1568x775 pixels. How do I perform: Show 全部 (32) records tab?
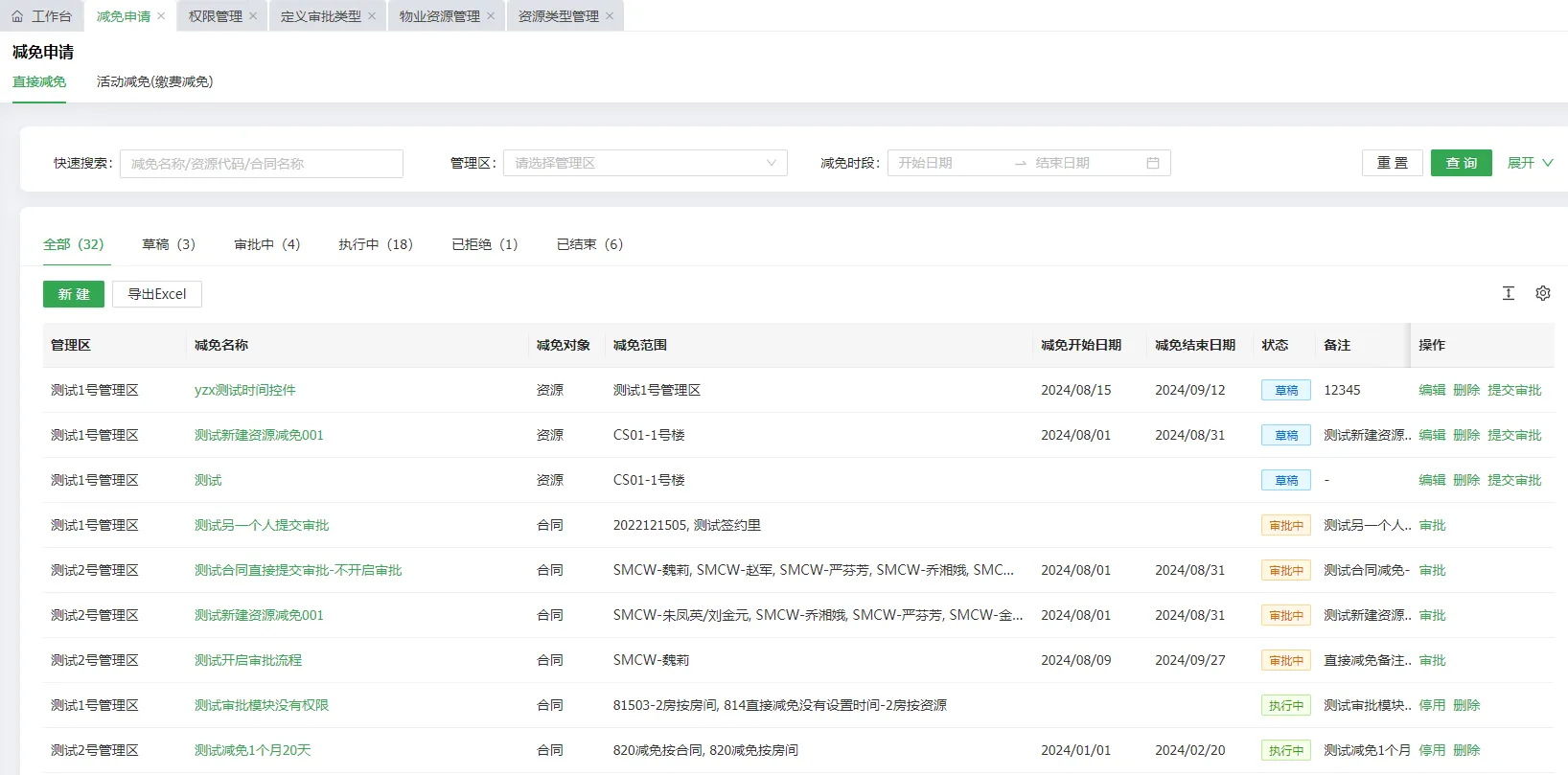(74, 244)
